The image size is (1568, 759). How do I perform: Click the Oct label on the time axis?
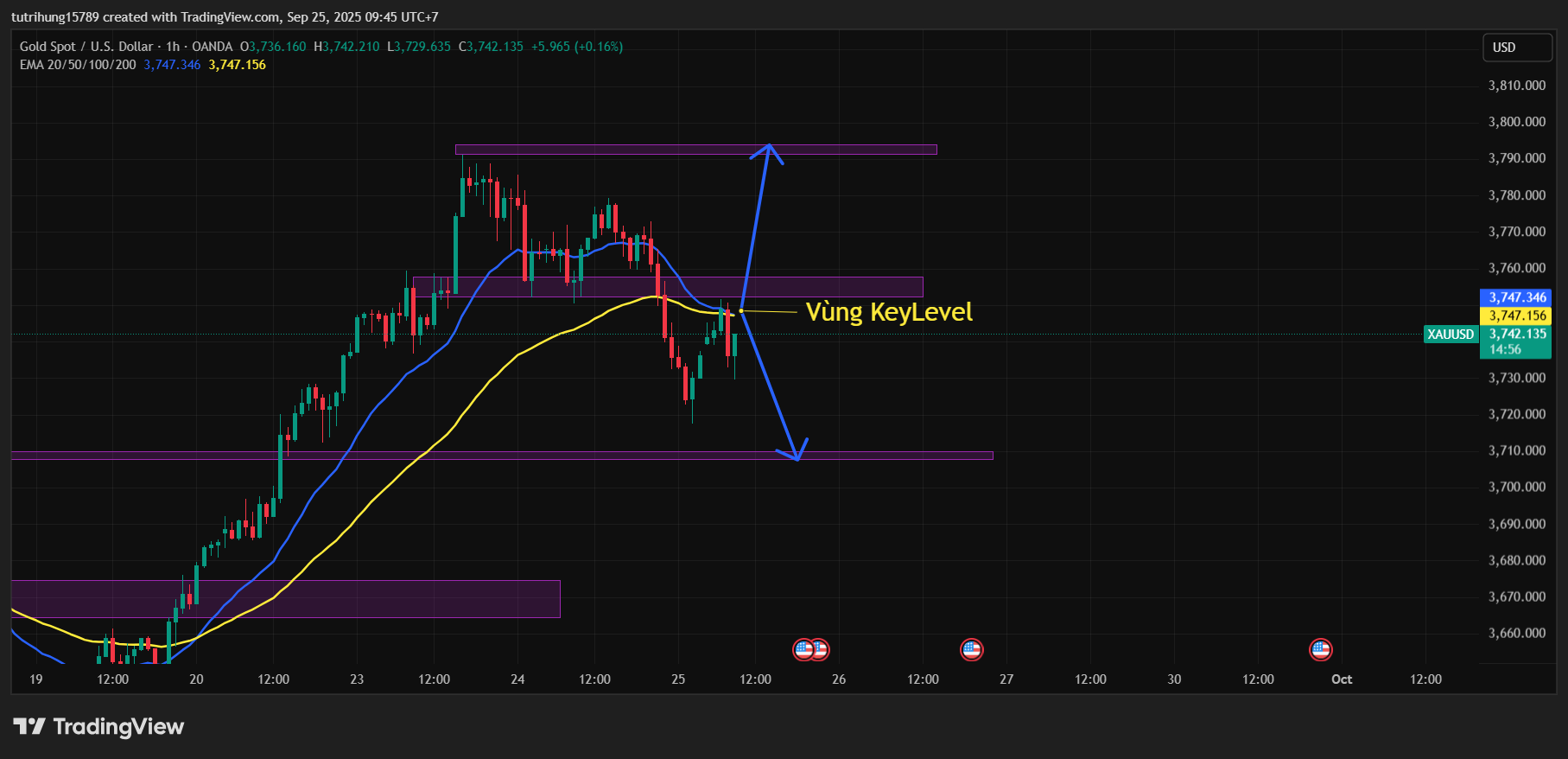tap(1341, 679)
